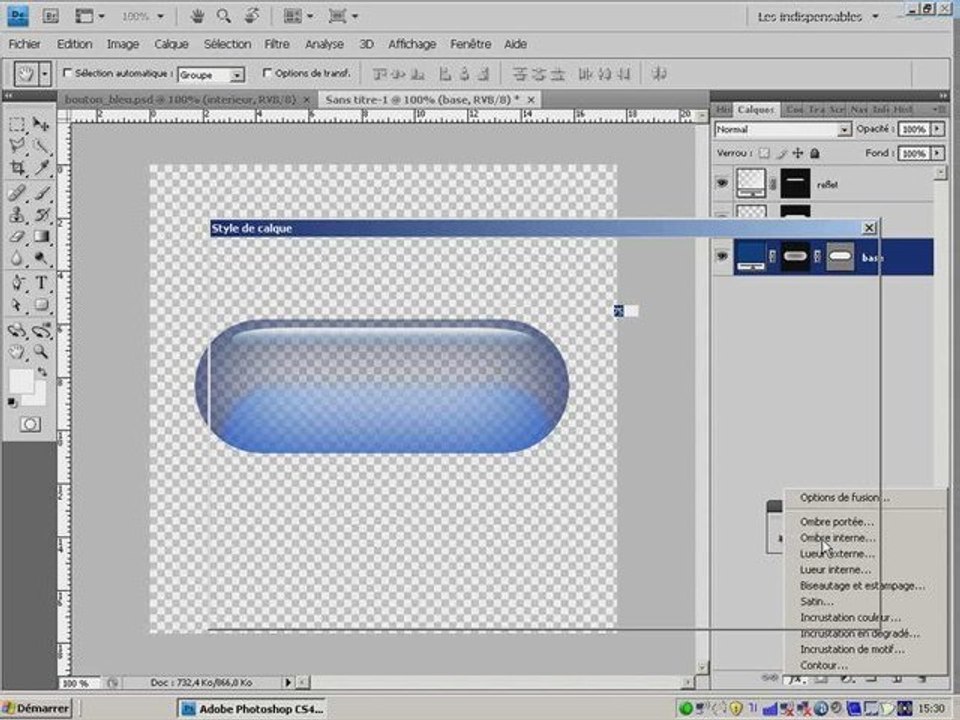Click the Auto-Align Layers icon in options bar
Viewport: 960px width, 720px height.
659,74
